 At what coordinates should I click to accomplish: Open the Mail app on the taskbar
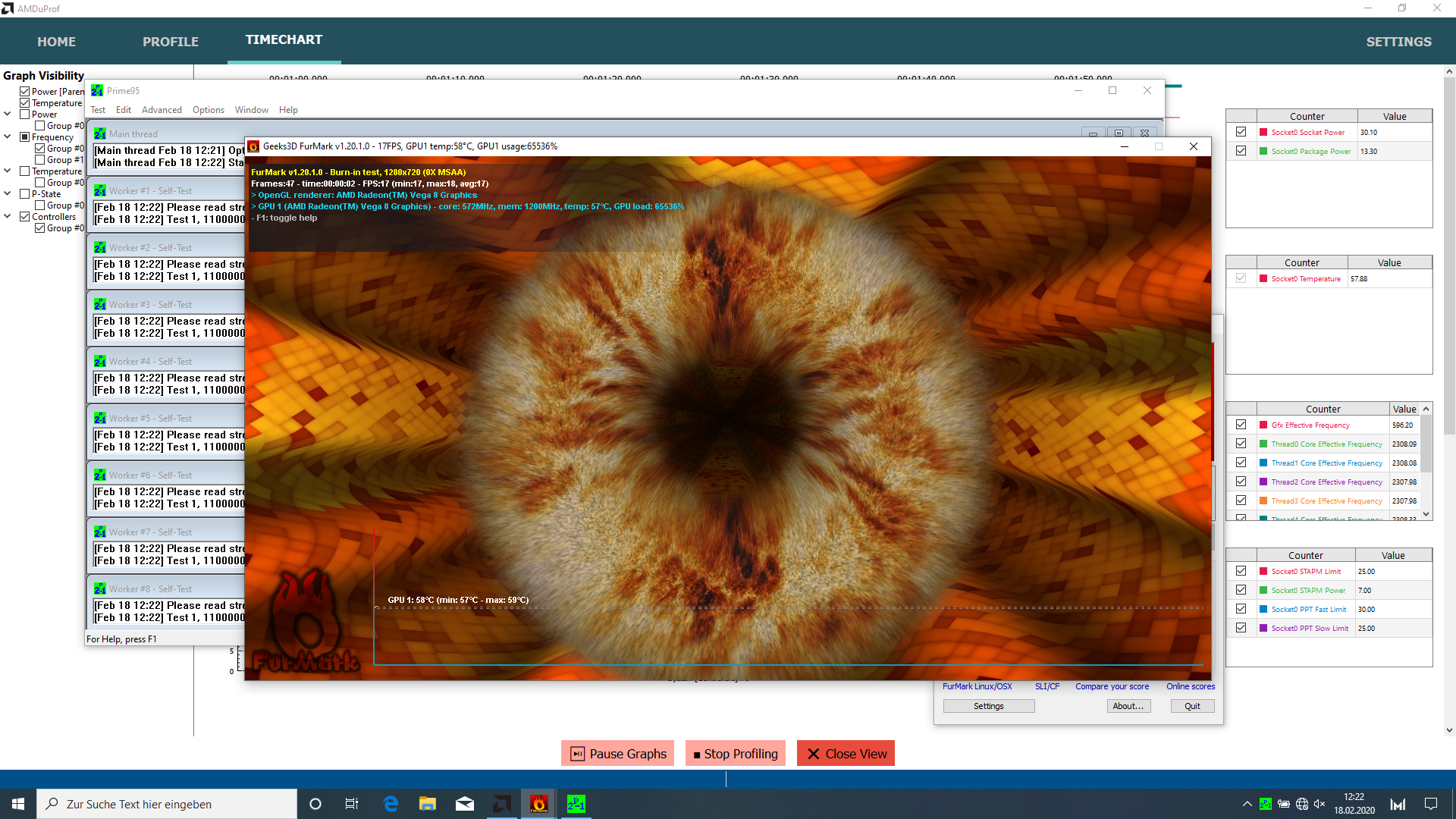(465, 804)
